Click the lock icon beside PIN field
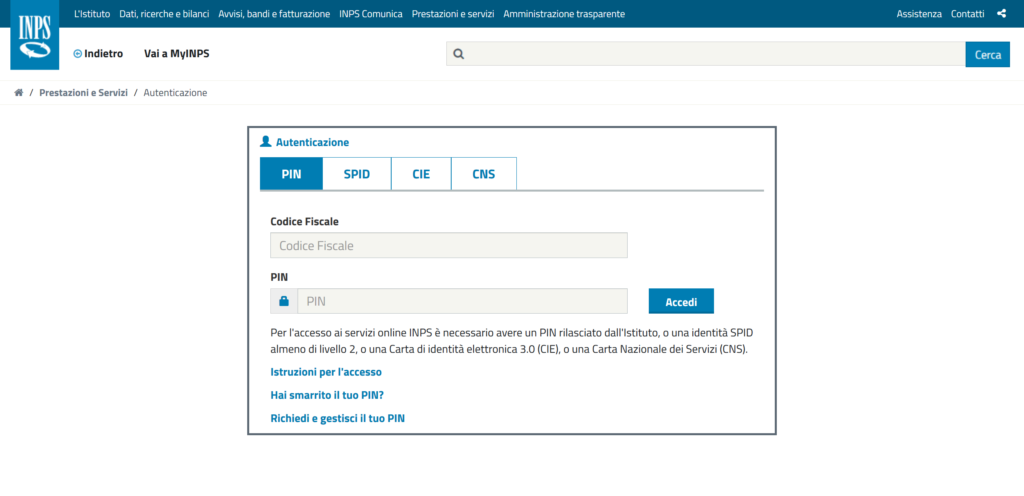The image size is (1024, 496). (x=284, y=302)
